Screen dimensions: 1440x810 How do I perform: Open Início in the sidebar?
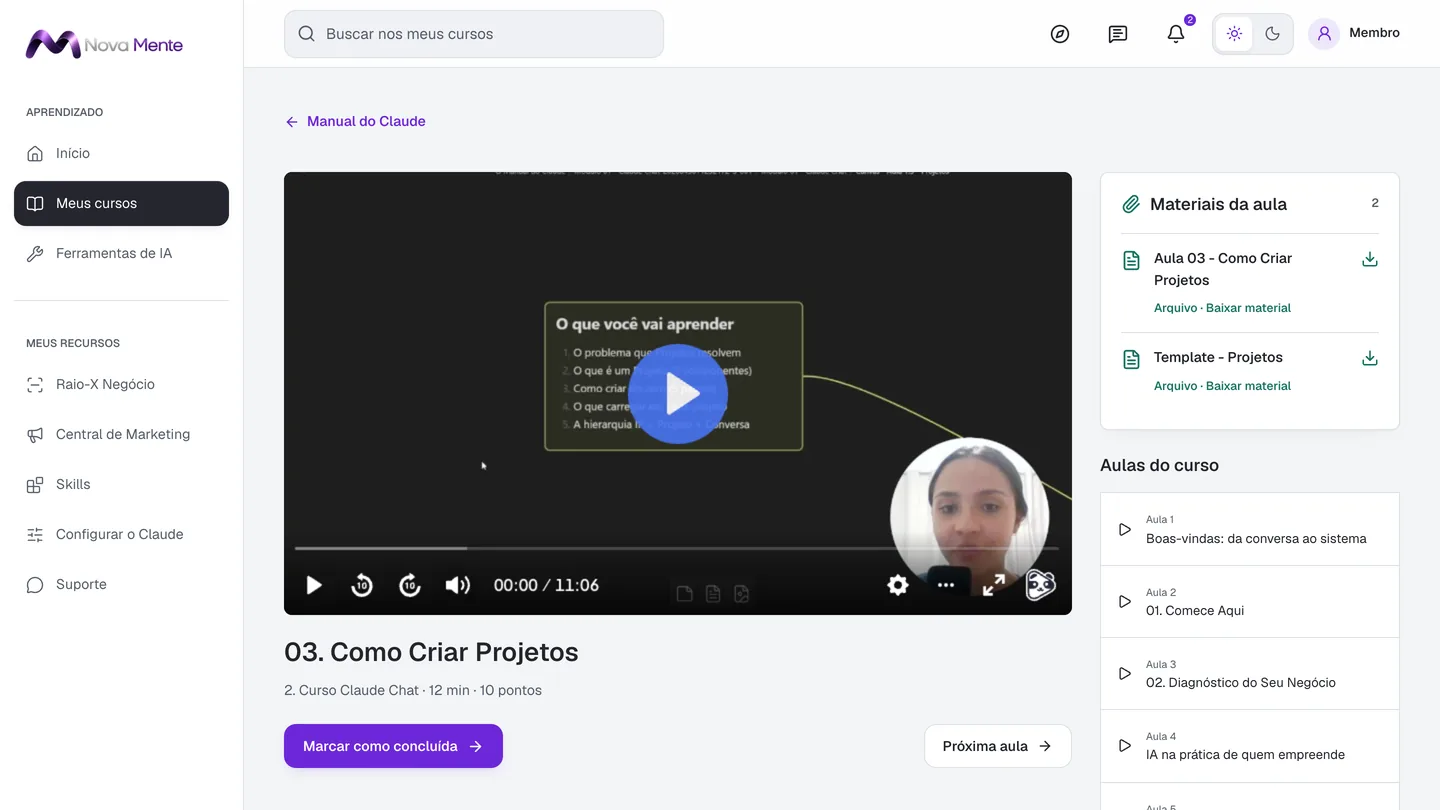[x=121, y=153]
